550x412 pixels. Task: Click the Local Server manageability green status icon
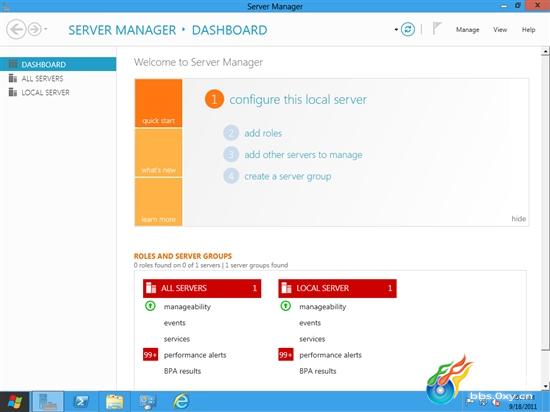(286, 306)
